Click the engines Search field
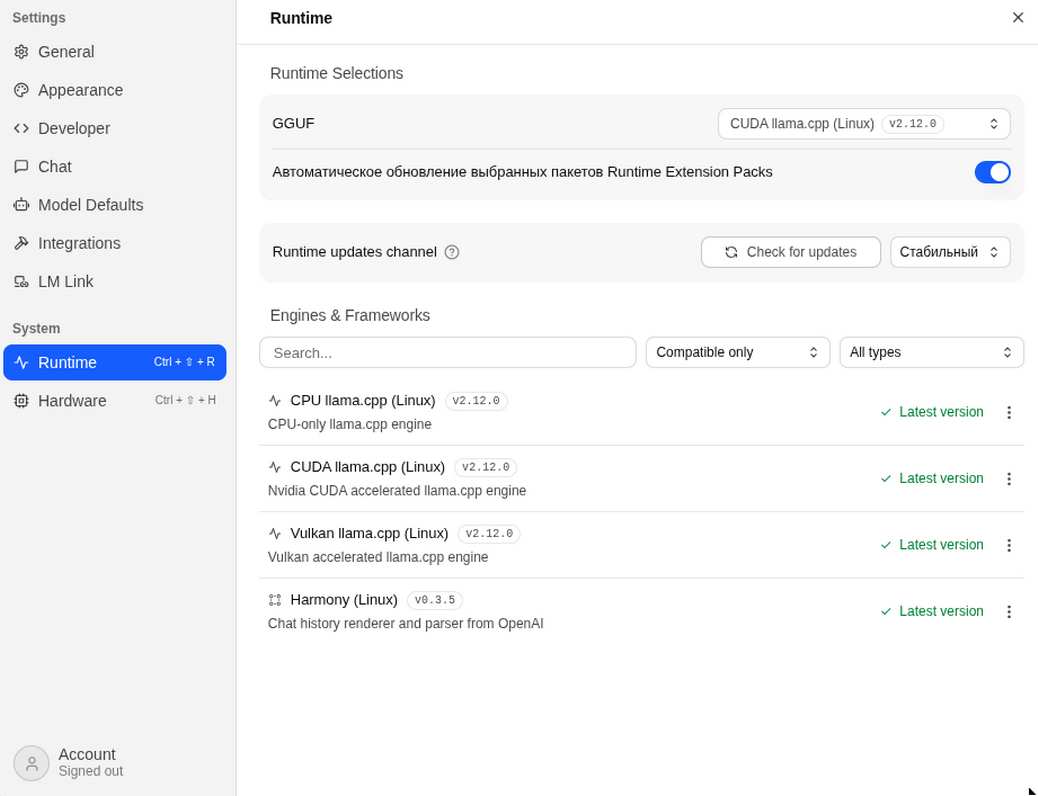The width and height of the screenshot is (1038, 796). click(448, 352)
